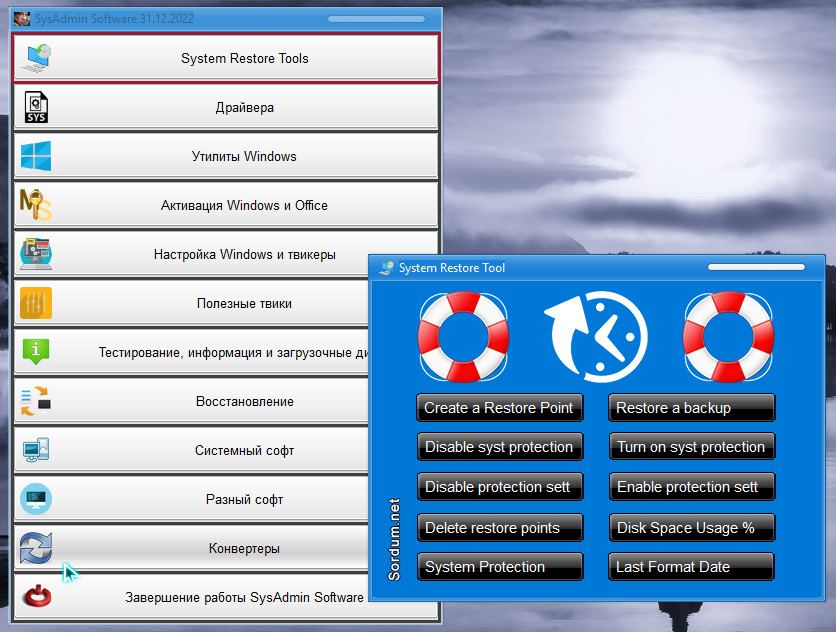
Task: Open the Системный софт menu entry
Action: tap(244, 450)
